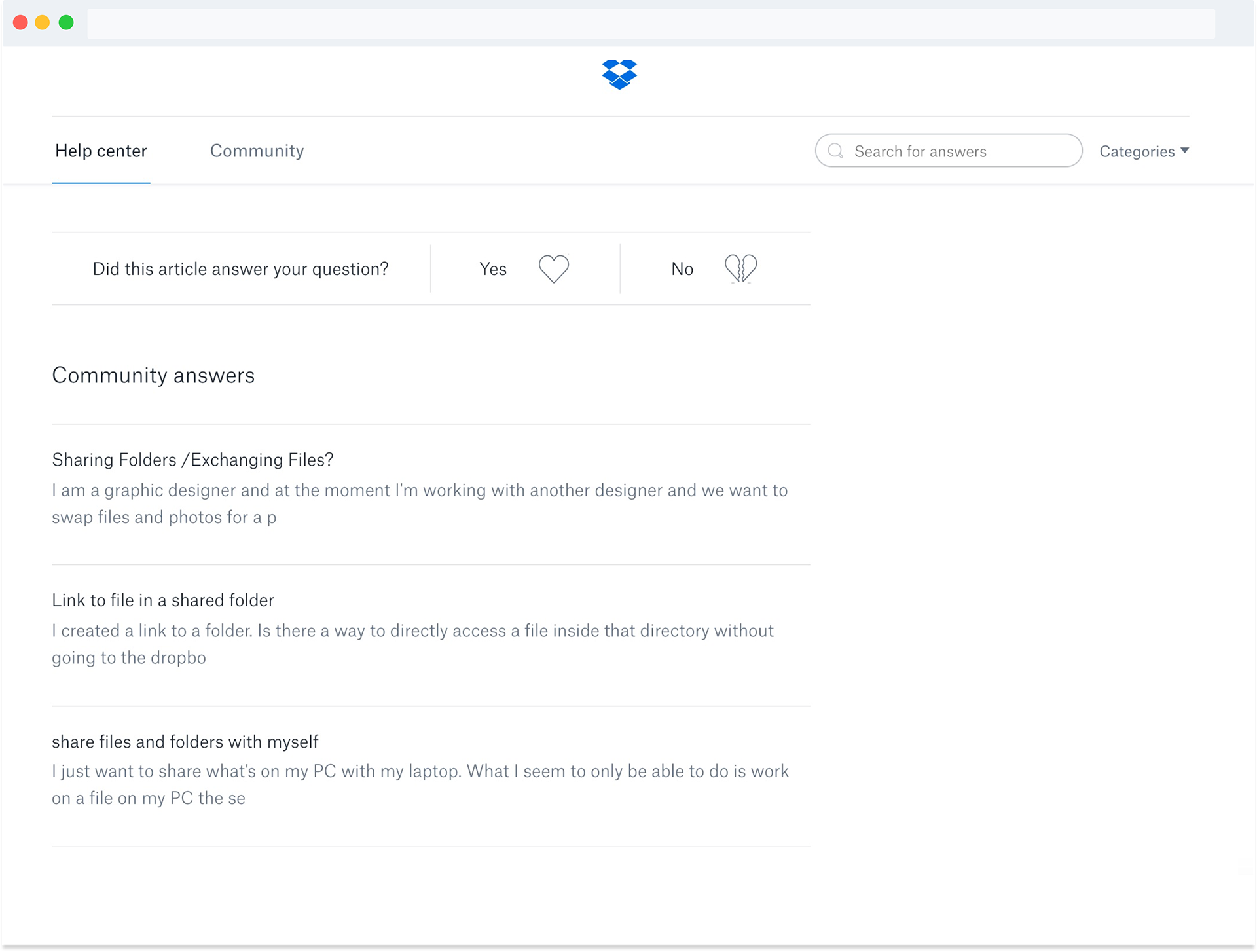Click excerpt starting 'I just want to share'

(x=420, y=784)
